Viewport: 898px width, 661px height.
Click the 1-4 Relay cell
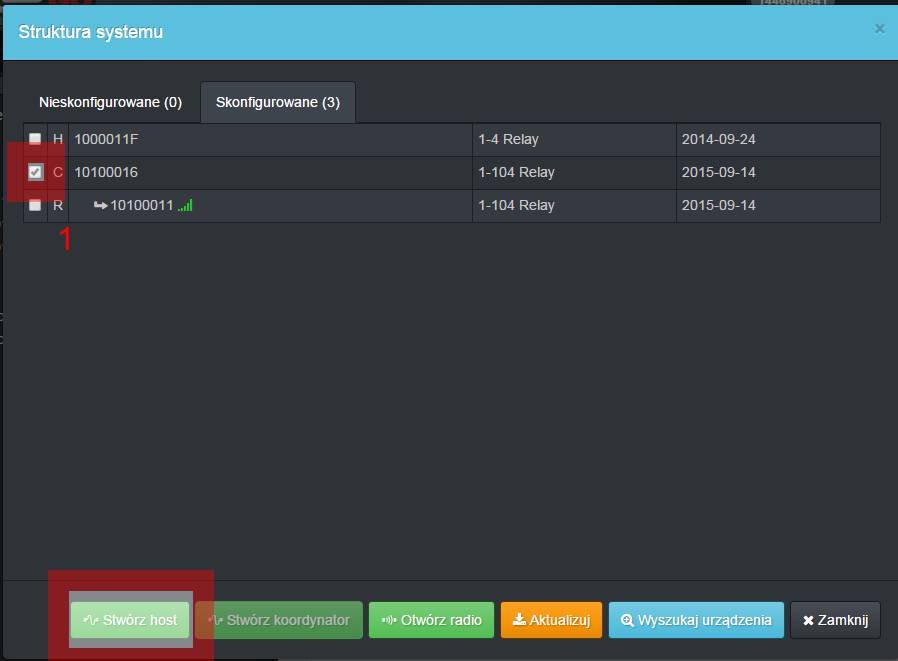pyautogui.click(x=508, y=140)
